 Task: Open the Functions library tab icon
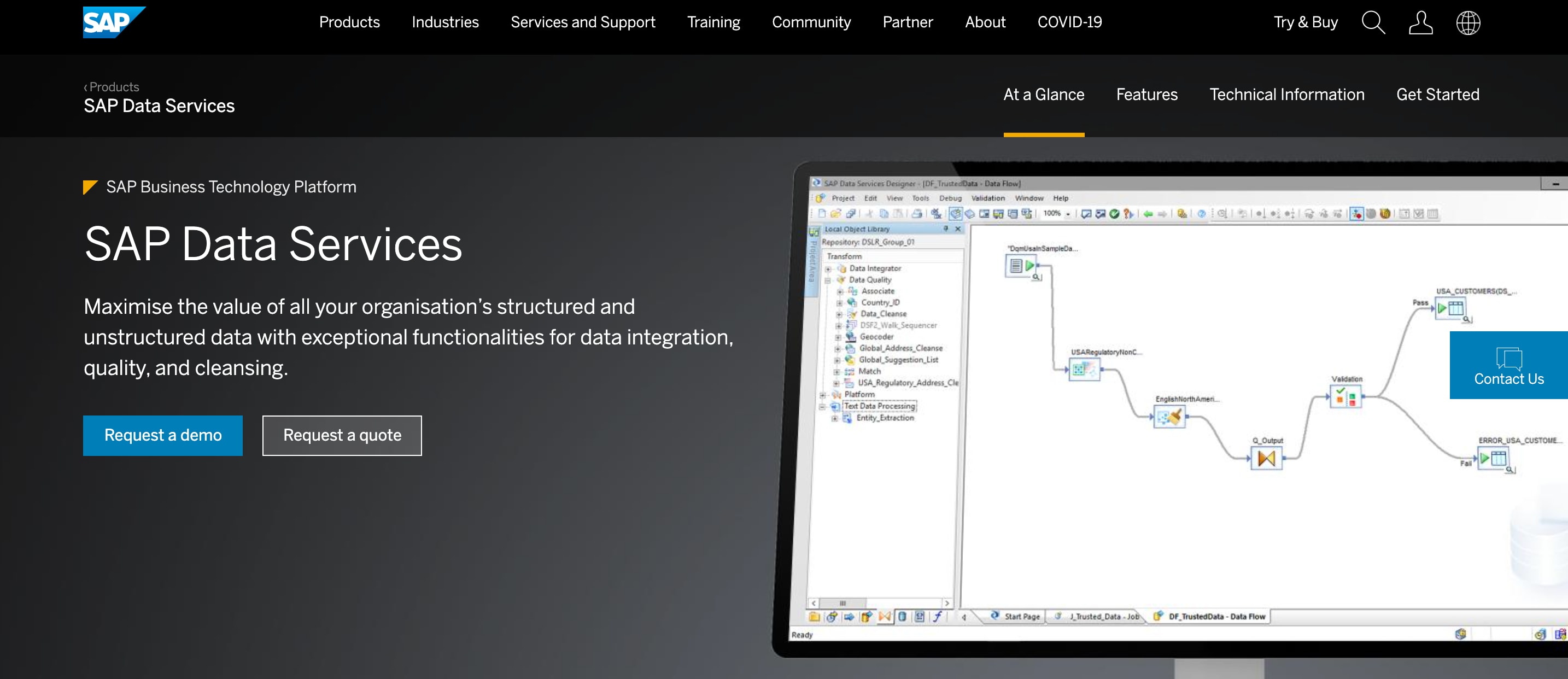coord(938,616)
